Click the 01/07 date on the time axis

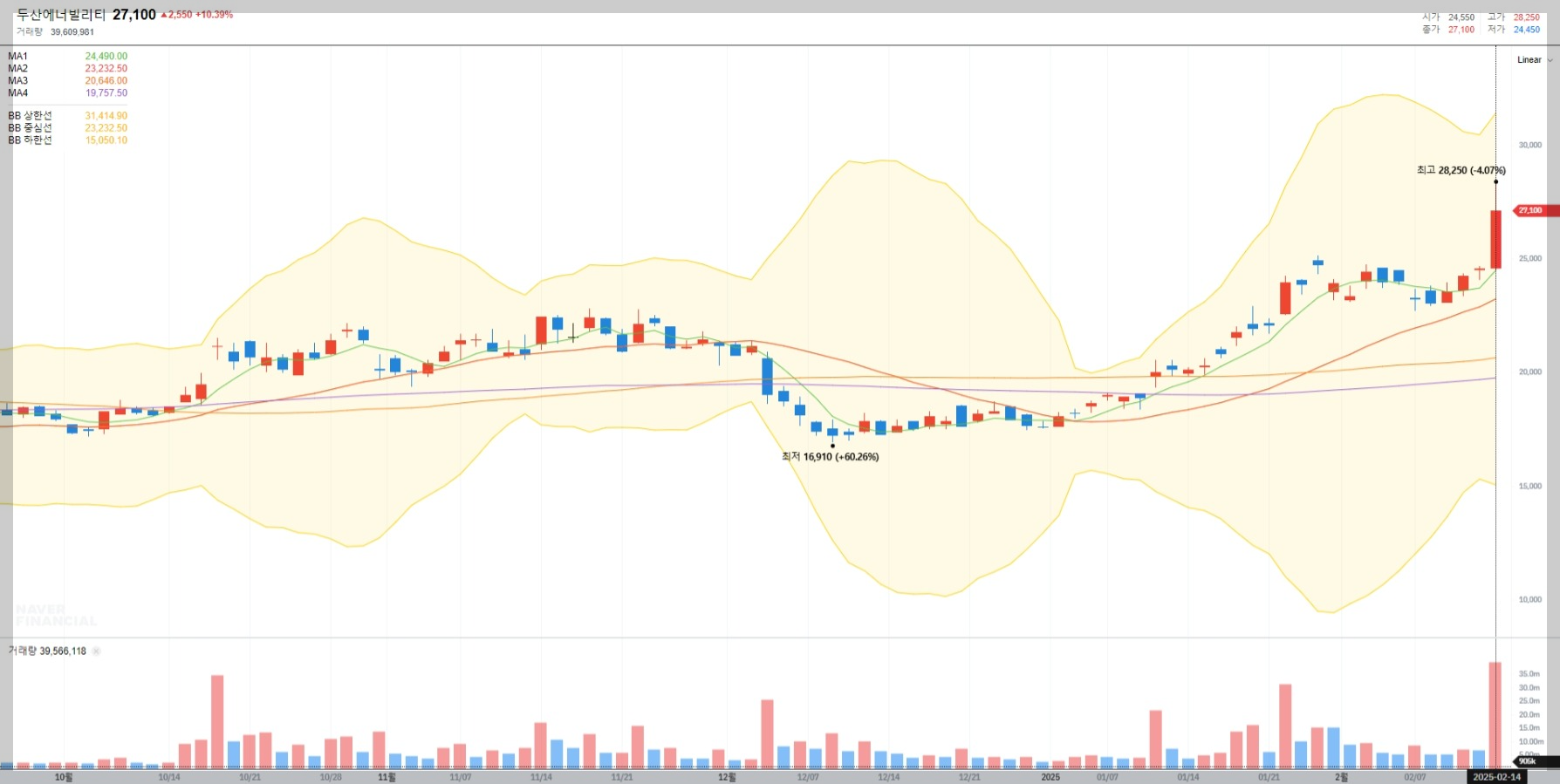pyautogui.click(x=1107, y=777)
